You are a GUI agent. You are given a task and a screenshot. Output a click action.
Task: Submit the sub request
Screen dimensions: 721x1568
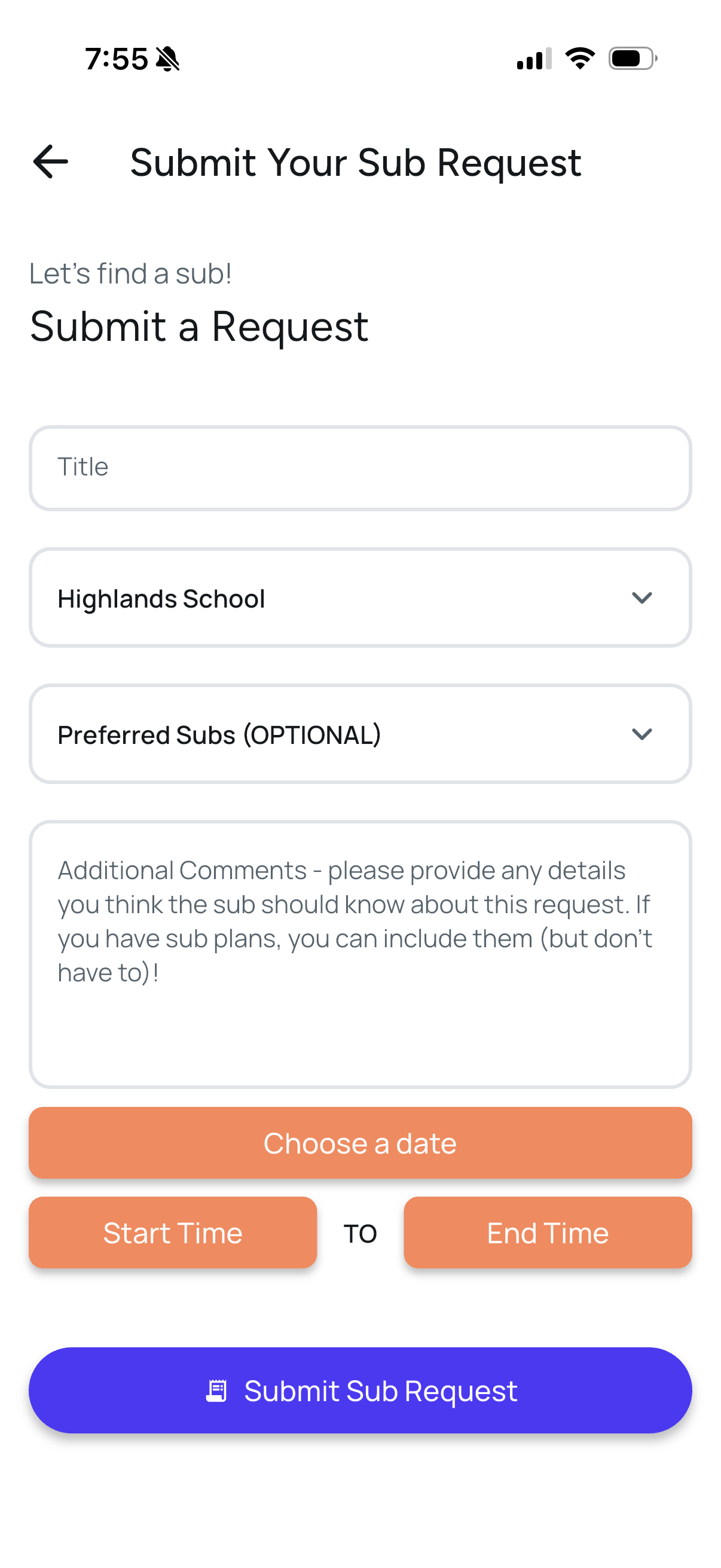point(361,1391)
